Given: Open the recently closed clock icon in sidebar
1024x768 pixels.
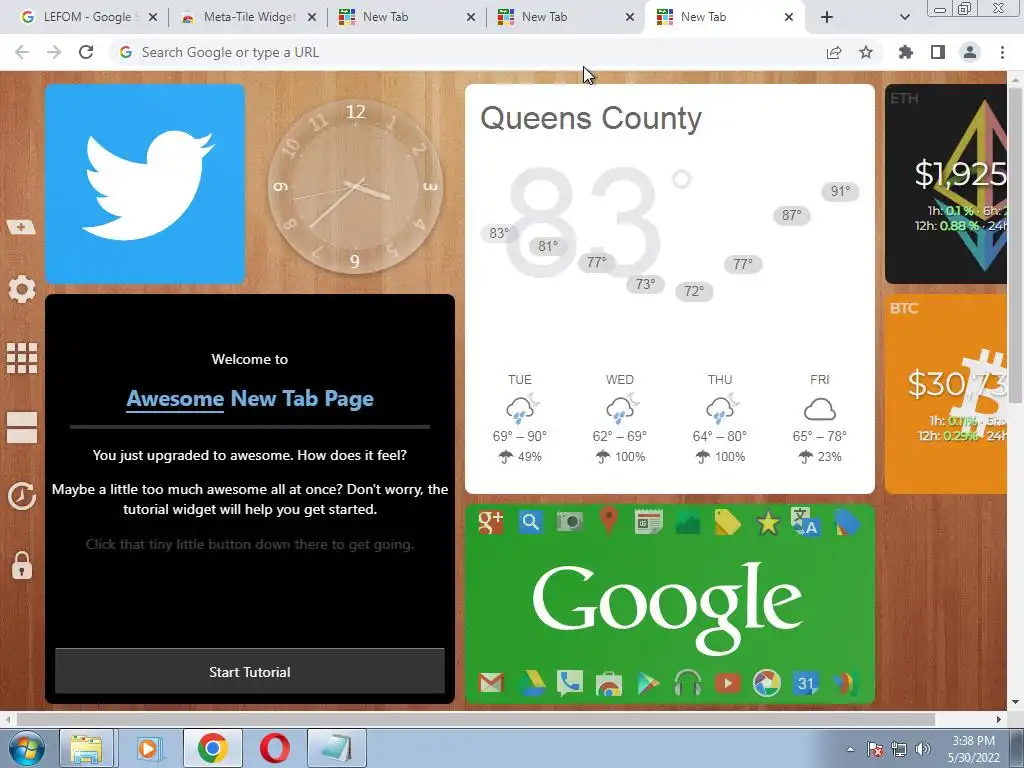Looking at the screenshot, I should point(22,496).
